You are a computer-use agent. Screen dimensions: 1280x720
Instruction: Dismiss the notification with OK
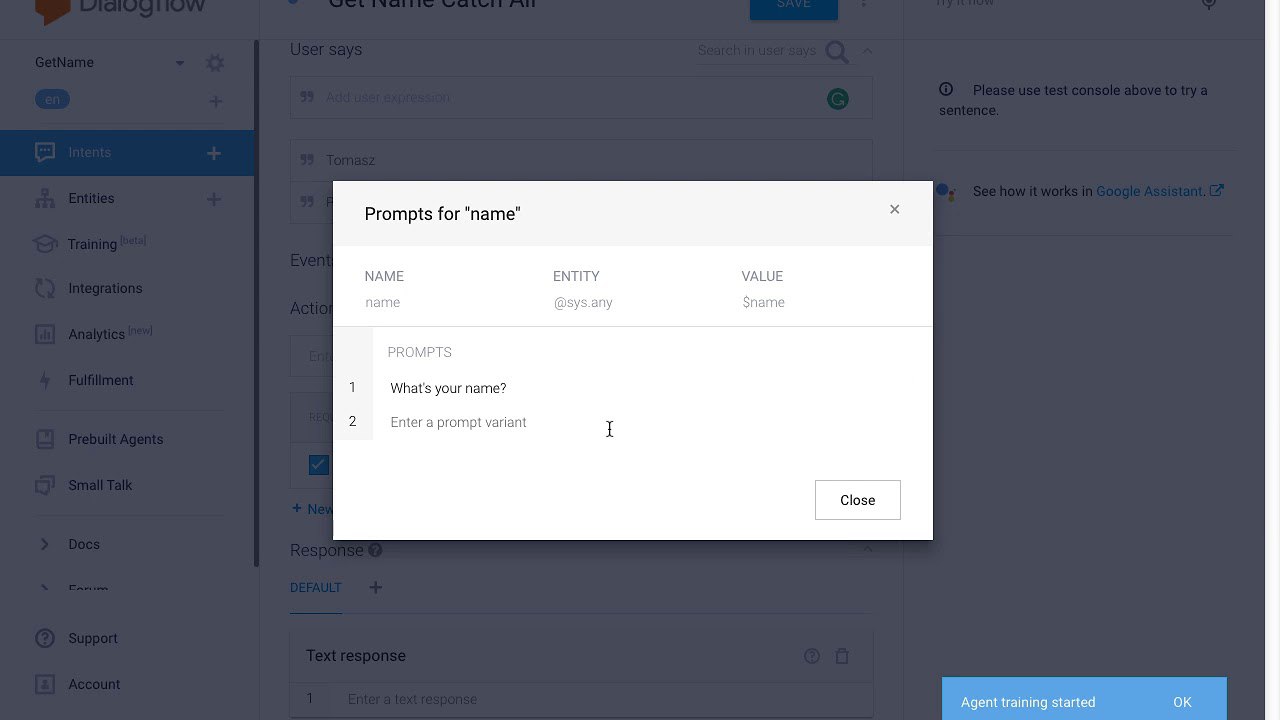coord(1182,702)
